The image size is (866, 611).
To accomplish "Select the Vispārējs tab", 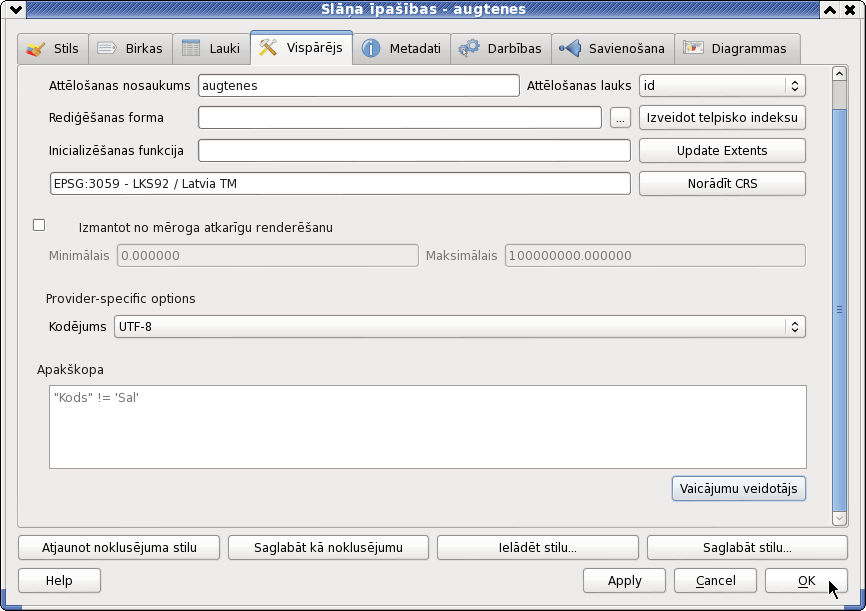I will tap(302, 48).
